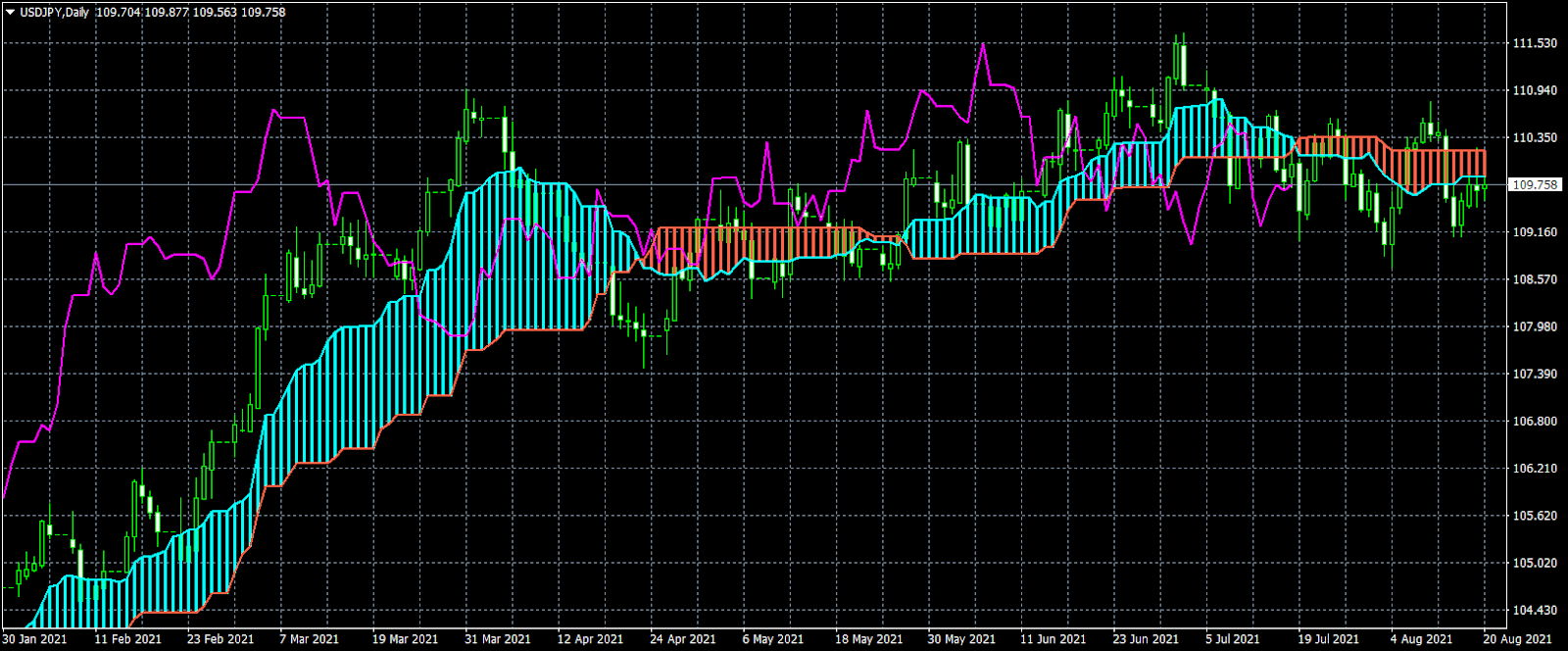Click the 104.430 price scale label
The width and height of the screenshot is (1568, 651).
tap(1536, 610)
